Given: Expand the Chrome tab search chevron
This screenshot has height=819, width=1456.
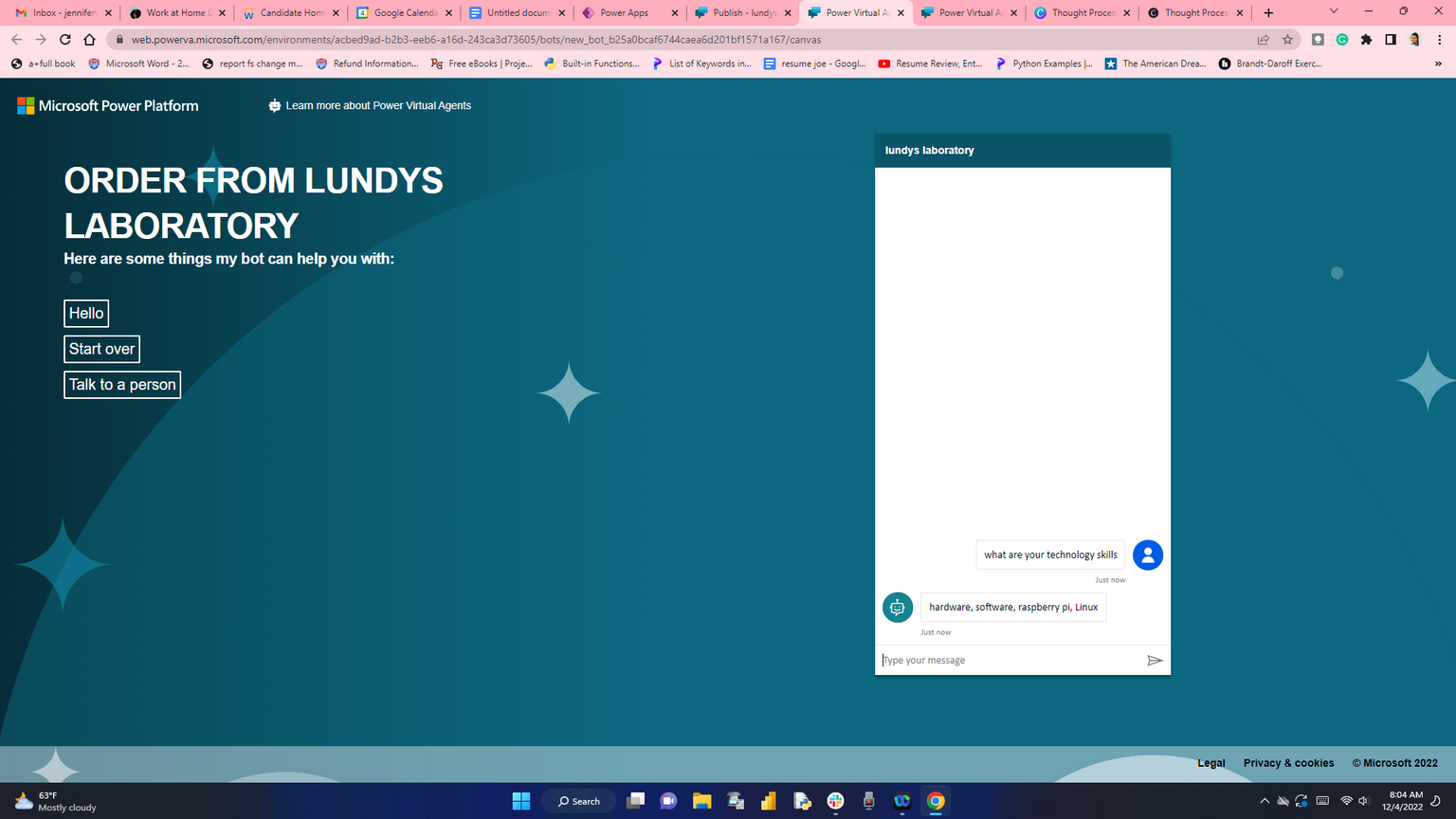Looking at the screenshot, I should pyautogui.click(x=1333, y=12).
